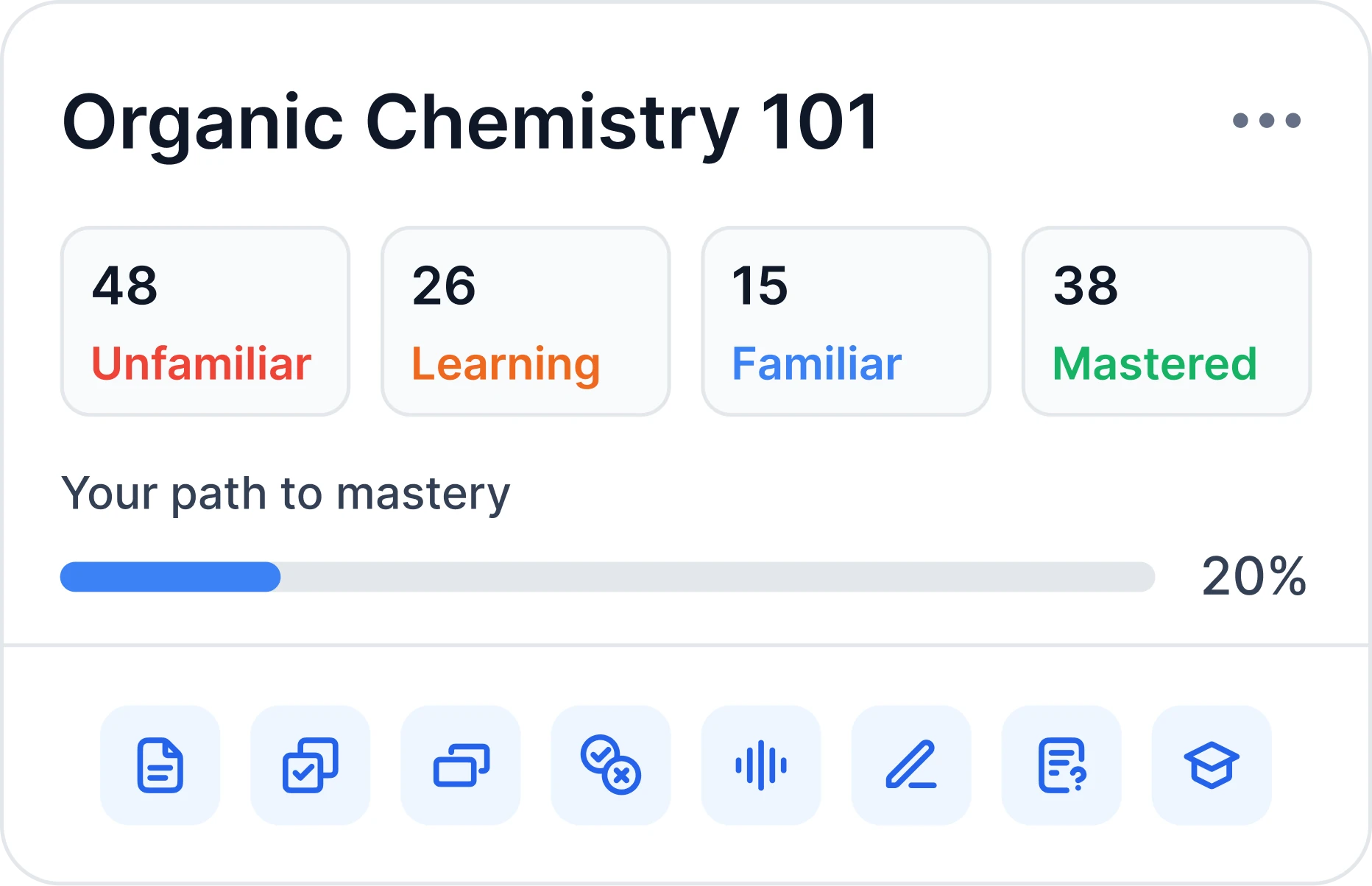Open the three-dot more options menu
The image size is (1372, 886).
[1267, 120]
